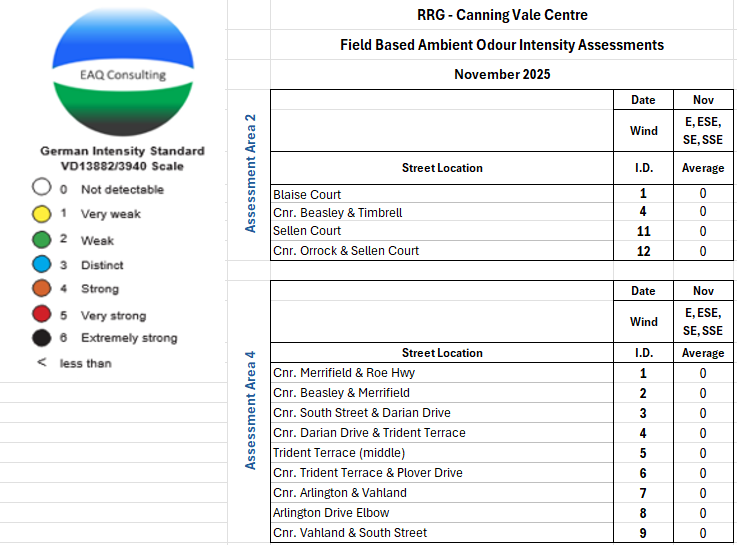Select the white 'Not detectable' circle
This screenshot has height=545, width=737.
(x=41, y=188)
